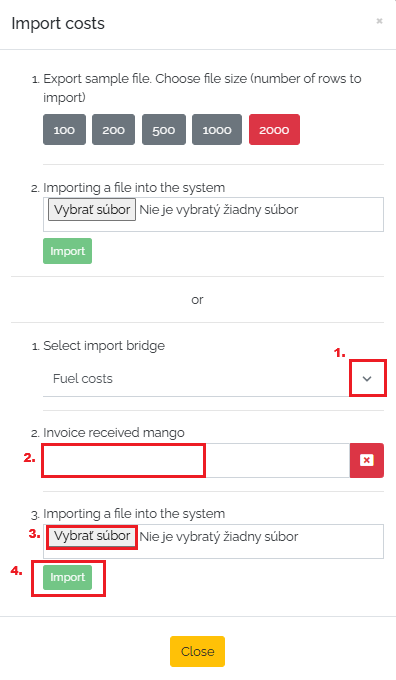
Task: Click the first Vybrať súbor file chooser
Action: (92, 209)
